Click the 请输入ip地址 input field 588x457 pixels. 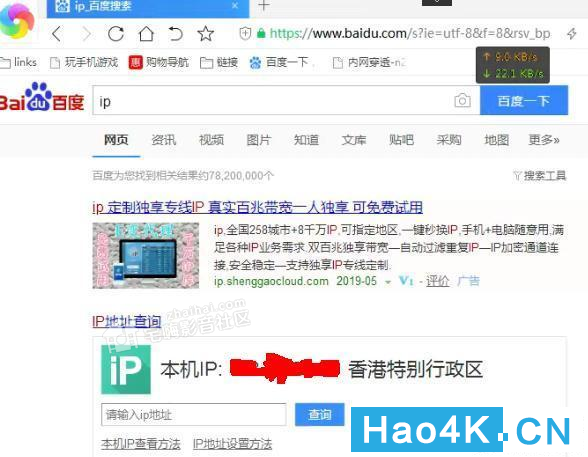click(x=194, y=414)
